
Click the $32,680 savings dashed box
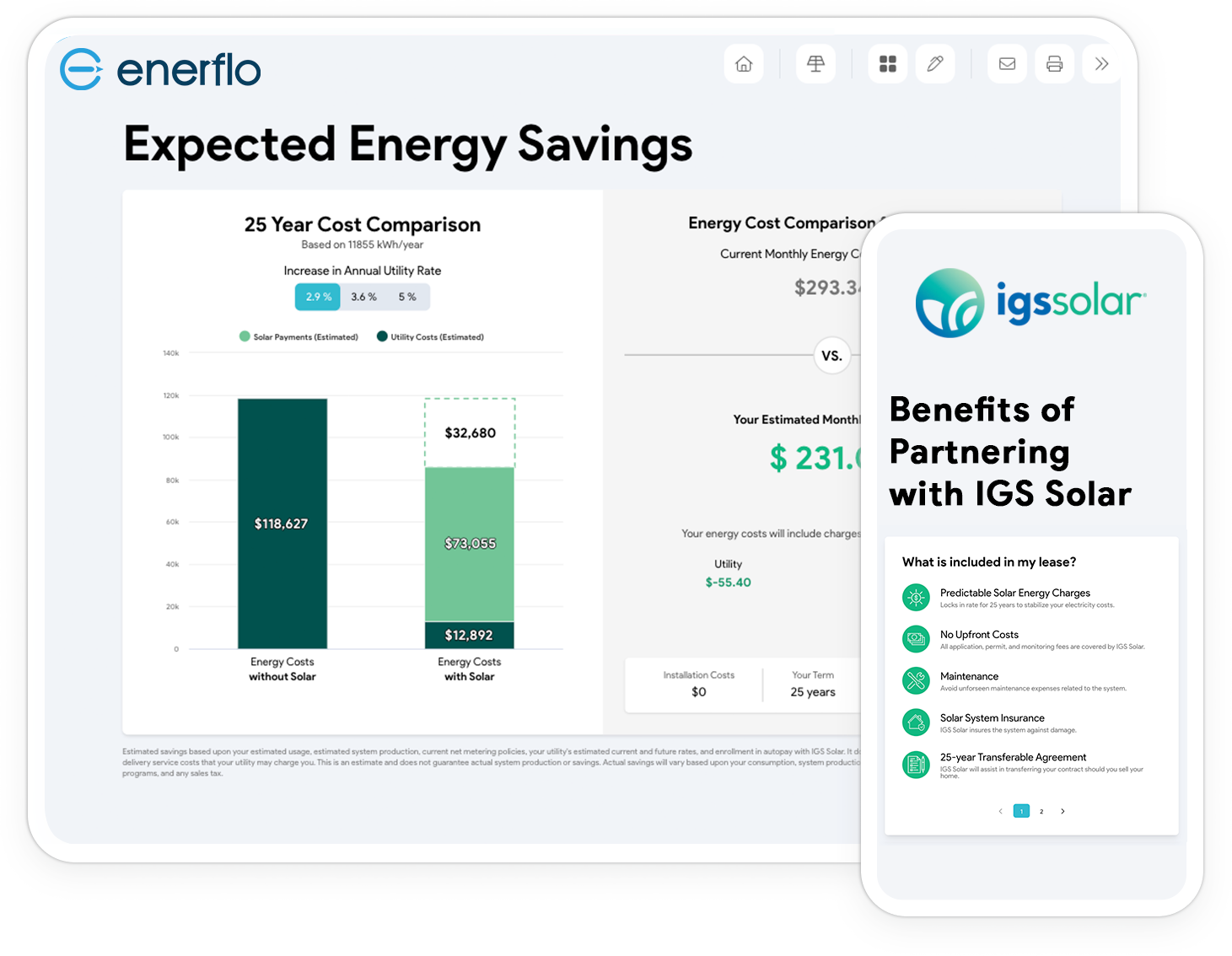coord(470,432)
